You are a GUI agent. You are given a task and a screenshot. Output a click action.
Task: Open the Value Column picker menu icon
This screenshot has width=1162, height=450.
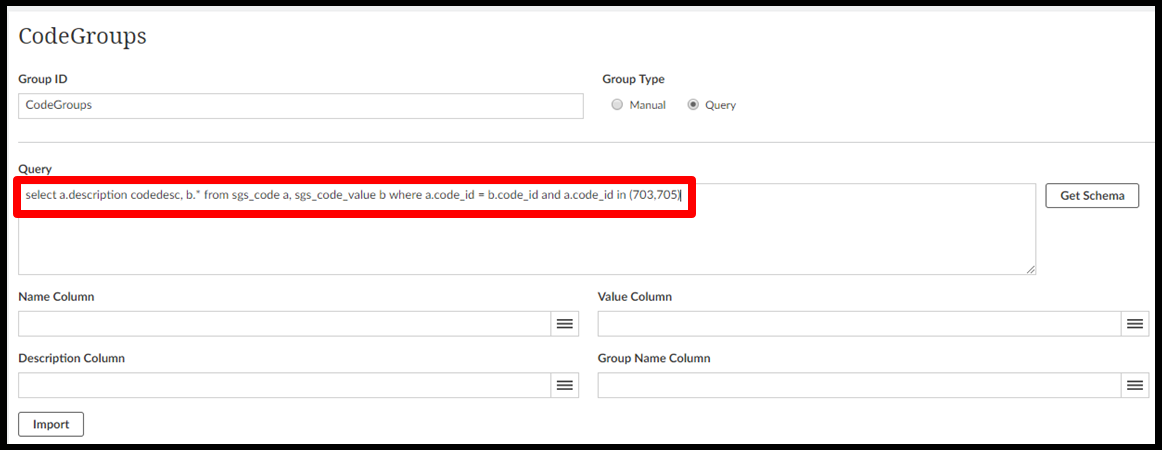1135,324
